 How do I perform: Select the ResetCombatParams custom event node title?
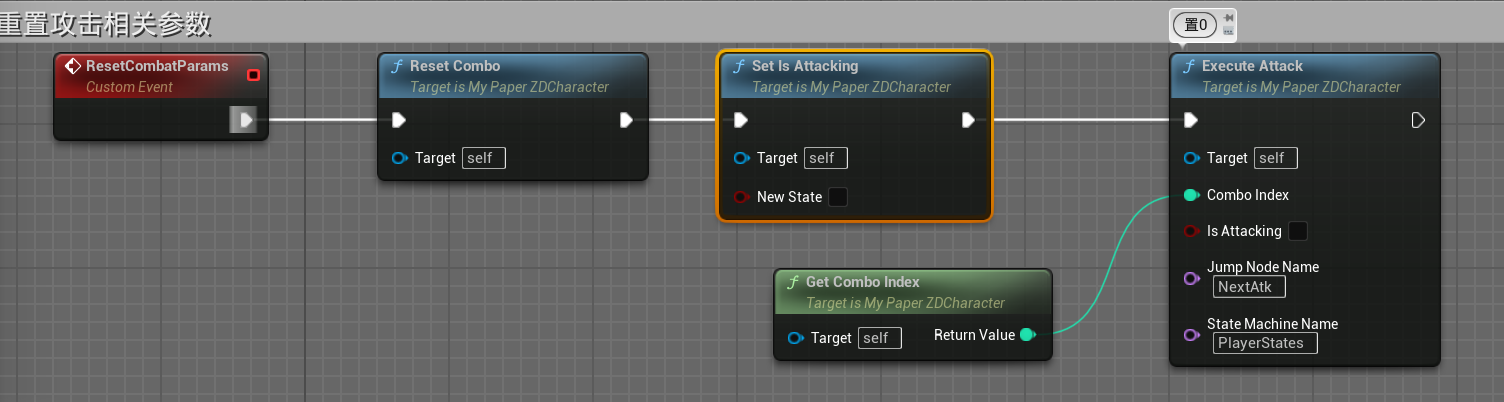[x=157, y=66]
